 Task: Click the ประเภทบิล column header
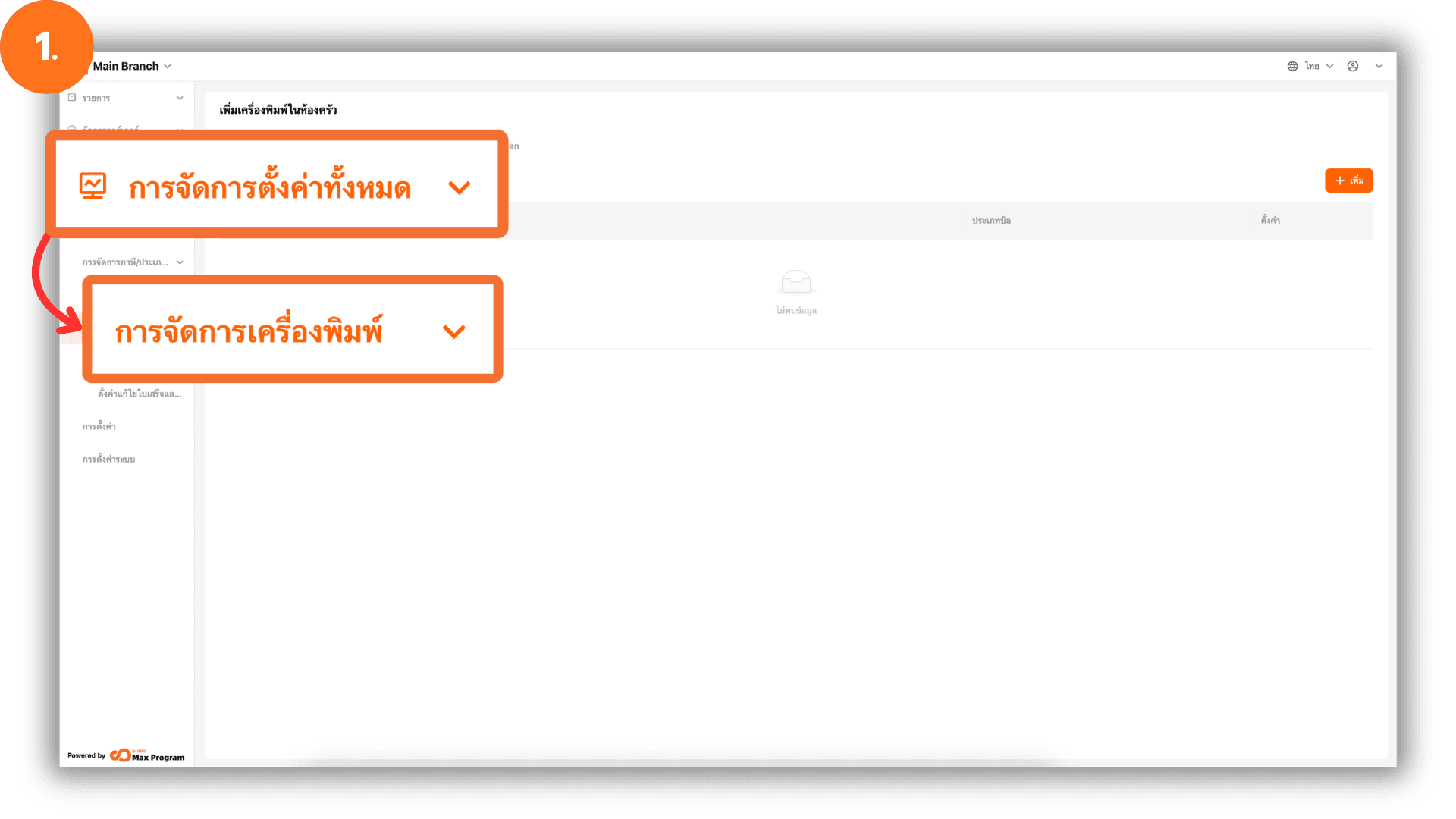[991, 220]
